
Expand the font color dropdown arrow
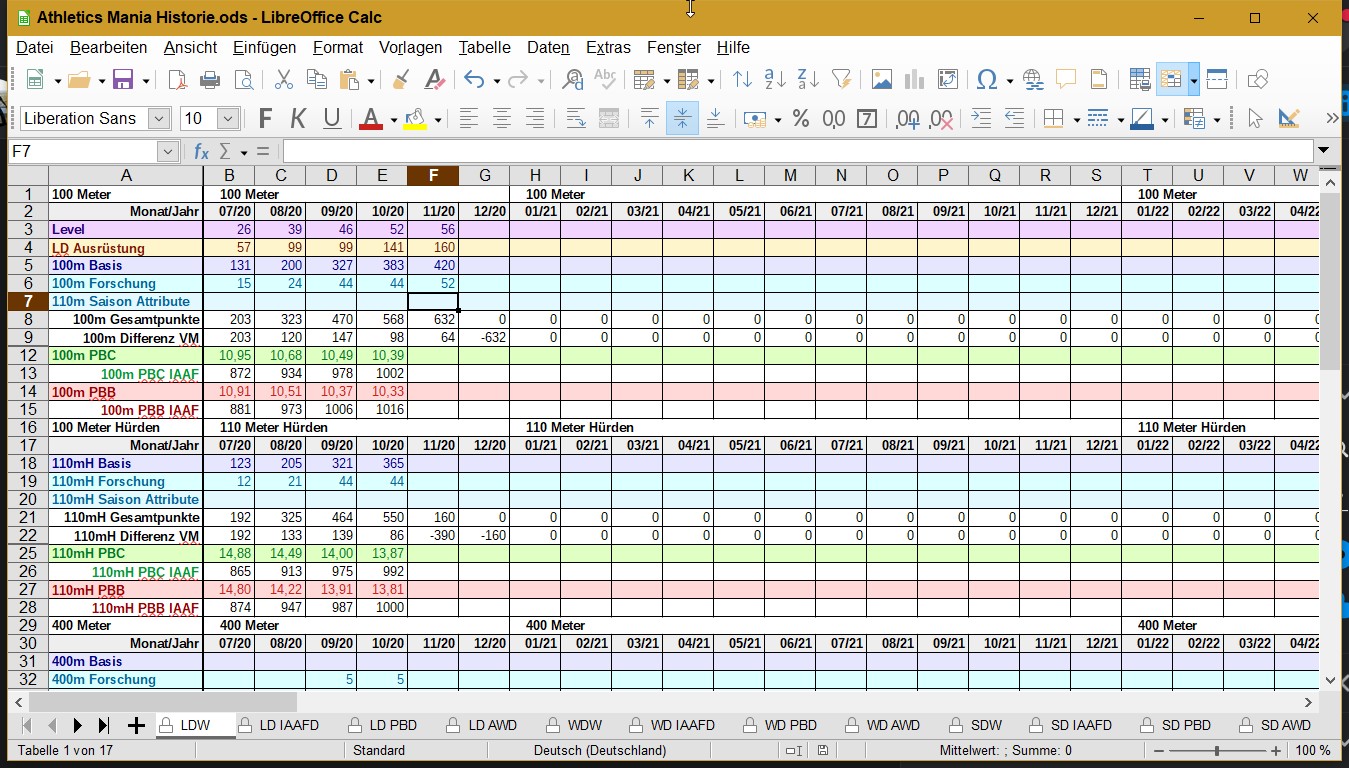click(393, 120)
